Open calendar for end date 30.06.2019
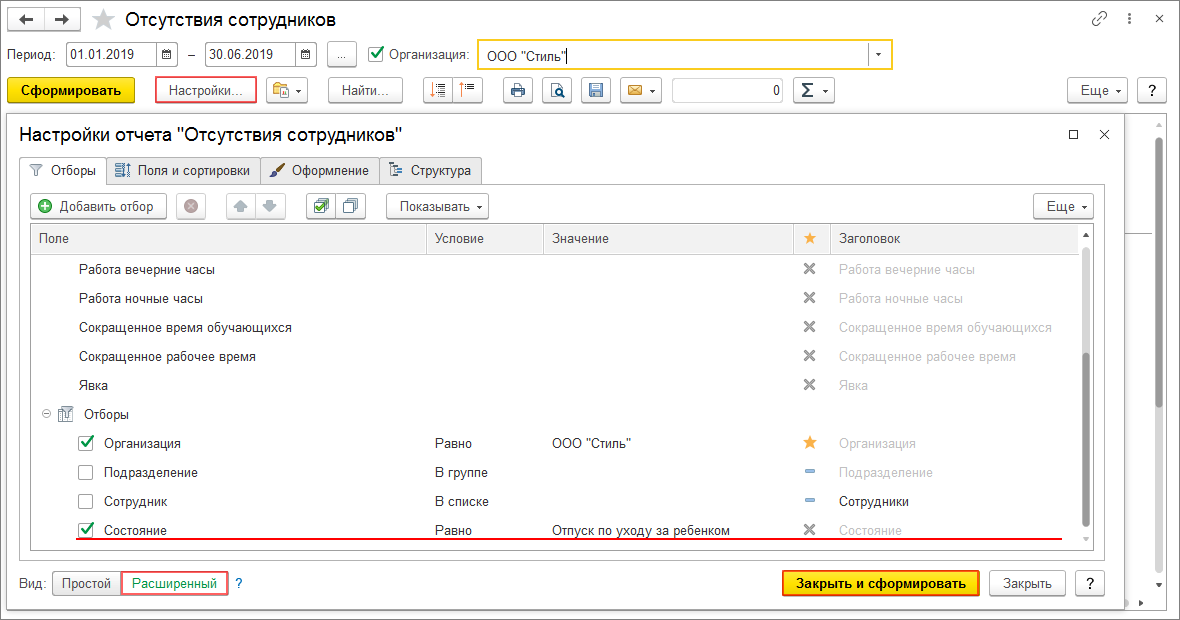The height and width of the screenshot is (620, 1180). 305,55
